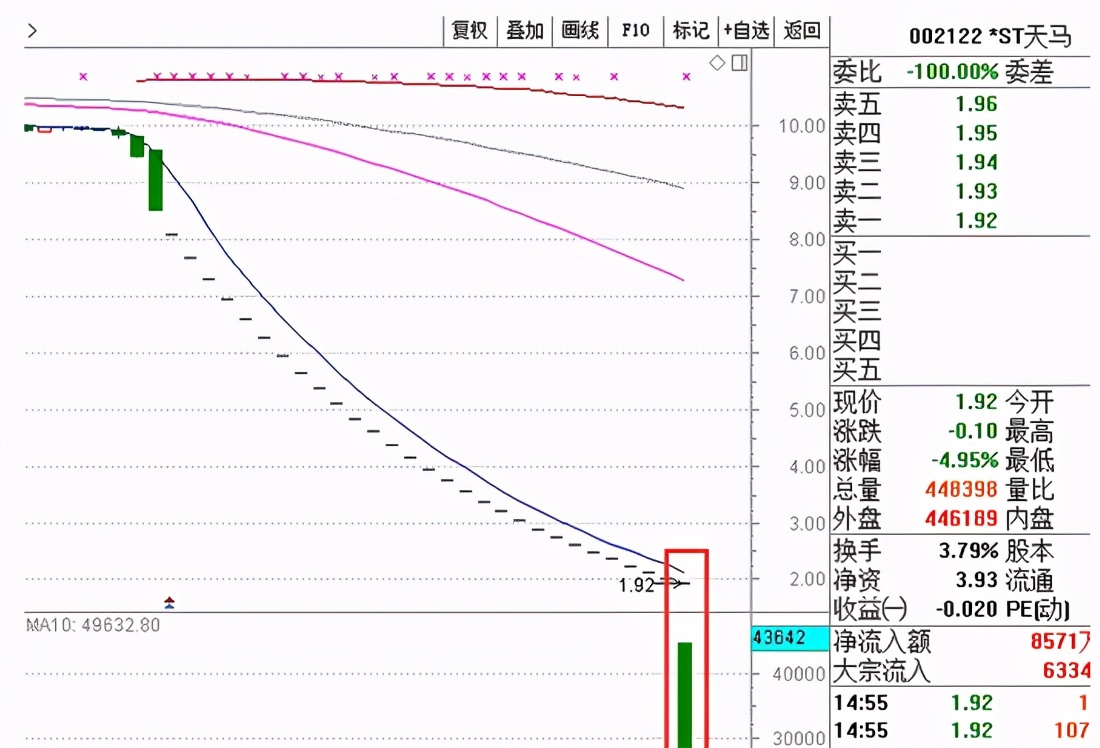The height and width of the screenshot is (748, 1100).
Task: Click the 流通 label
Action: 1029,580
